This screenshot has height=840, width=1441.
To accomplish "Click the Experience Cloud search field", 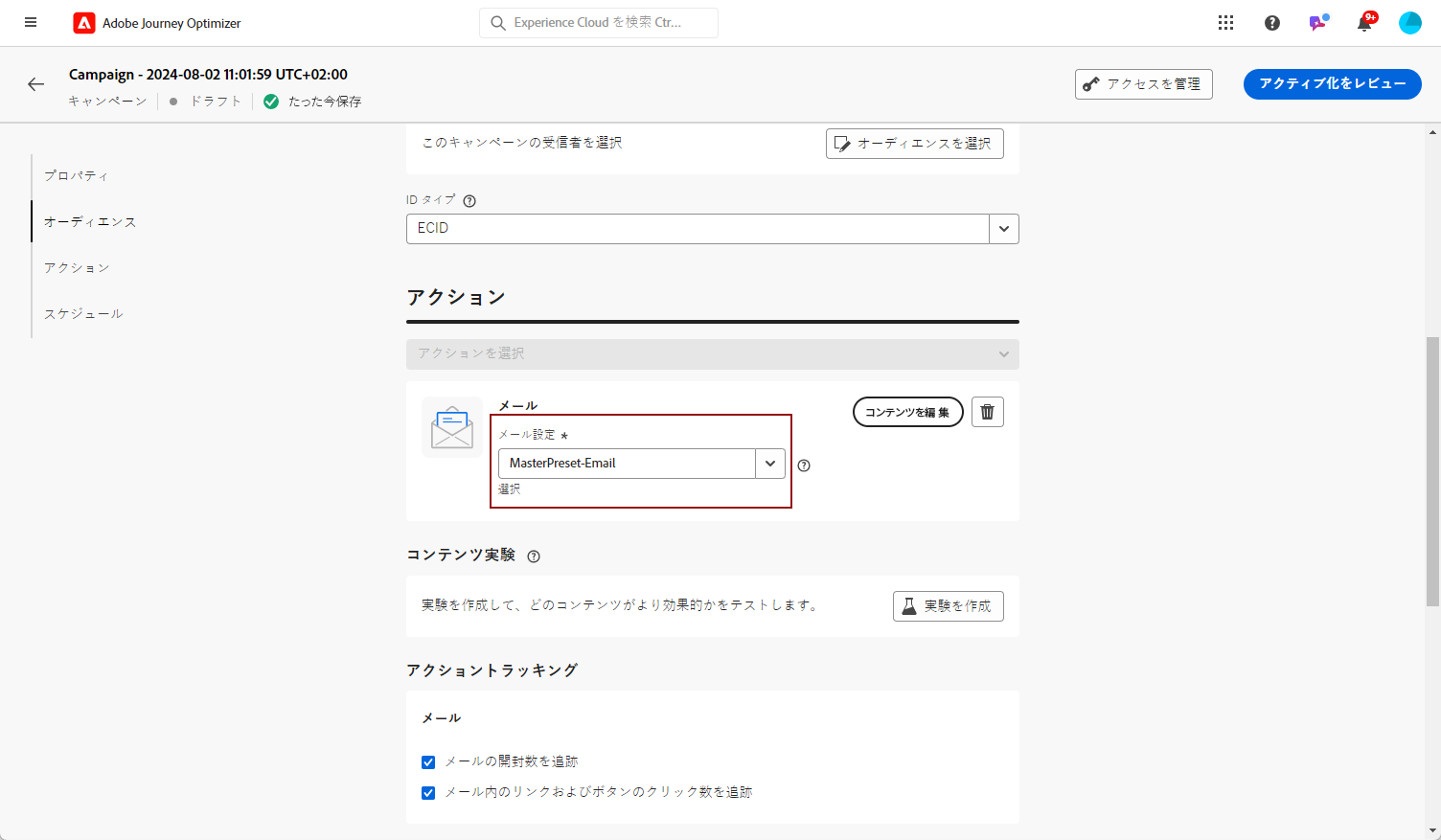I will 599,23.
